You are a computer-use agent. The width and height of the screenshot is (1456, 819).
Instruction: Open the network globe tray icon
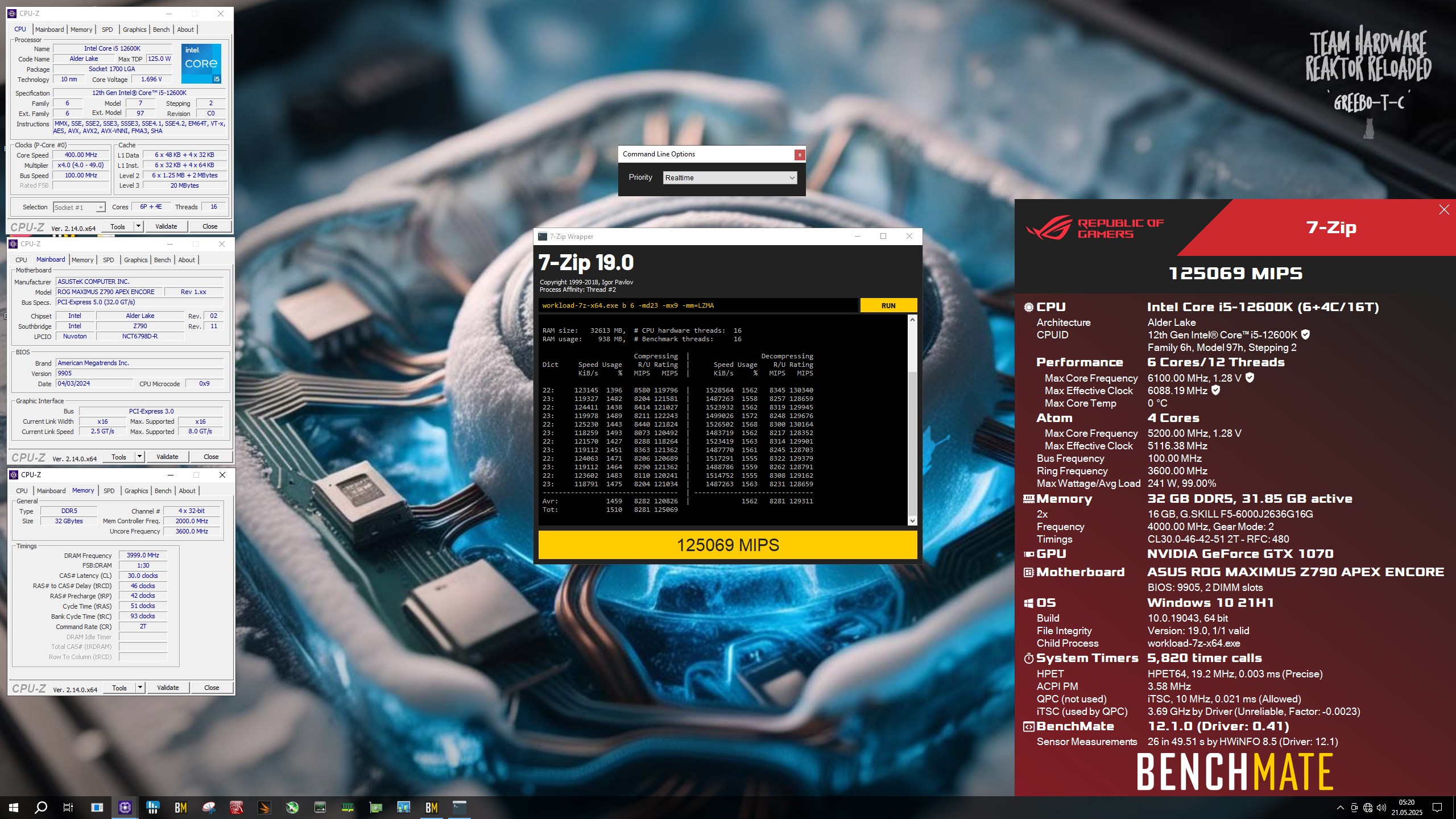tap(1368, 808)
